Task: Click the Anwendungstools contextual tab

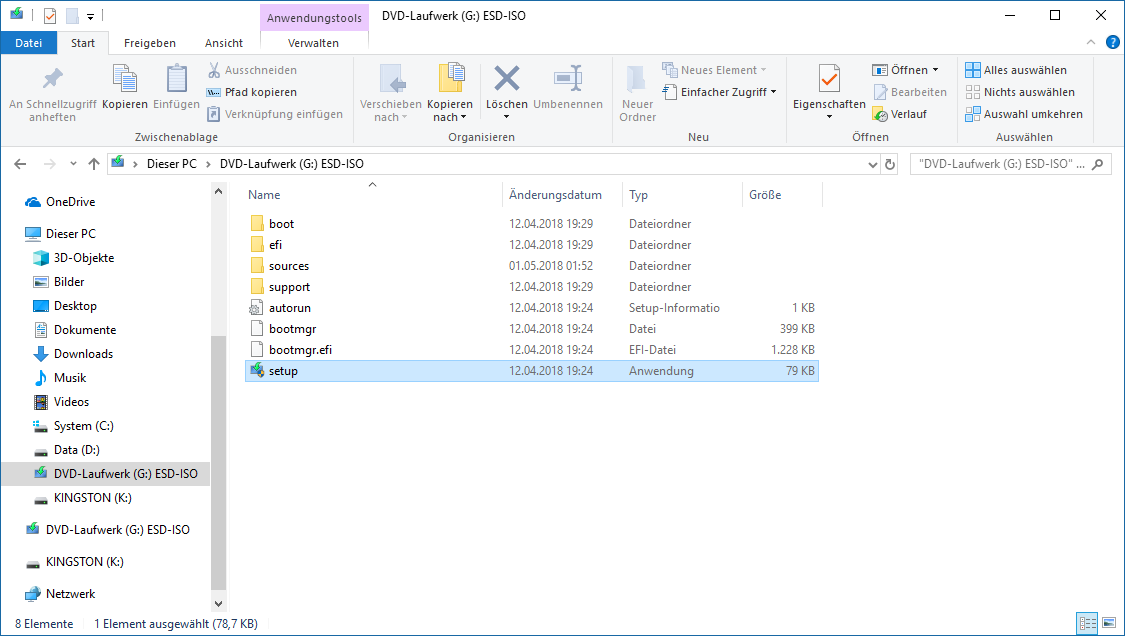Action: 314,17
